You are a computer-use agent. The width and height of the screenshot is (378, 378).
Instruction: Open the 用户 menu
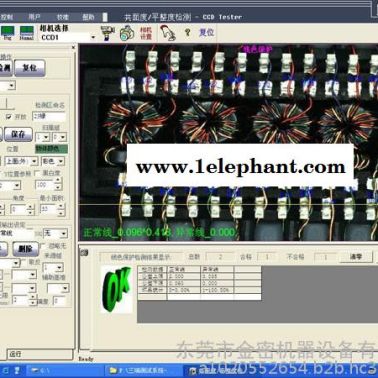click(x=35, y=17)
